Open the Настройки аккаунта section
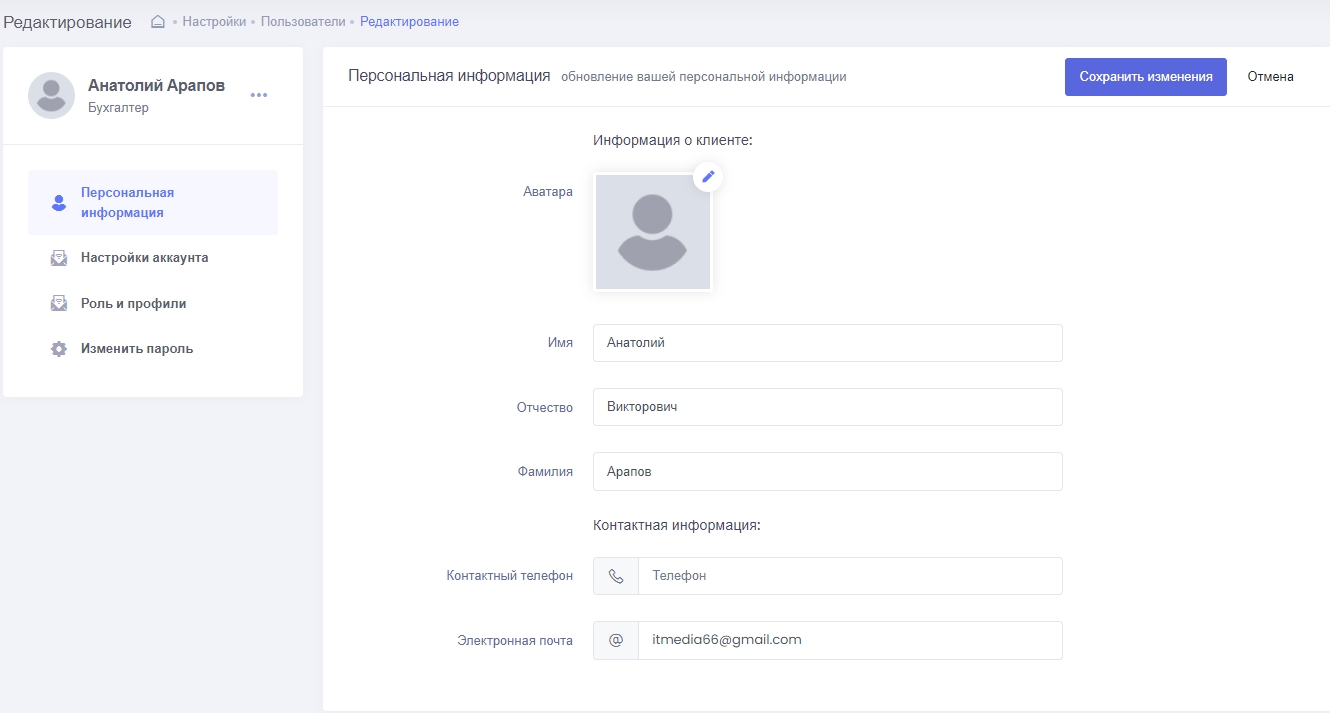Screen dimensions: 1330x713 [x=144, y=258]
